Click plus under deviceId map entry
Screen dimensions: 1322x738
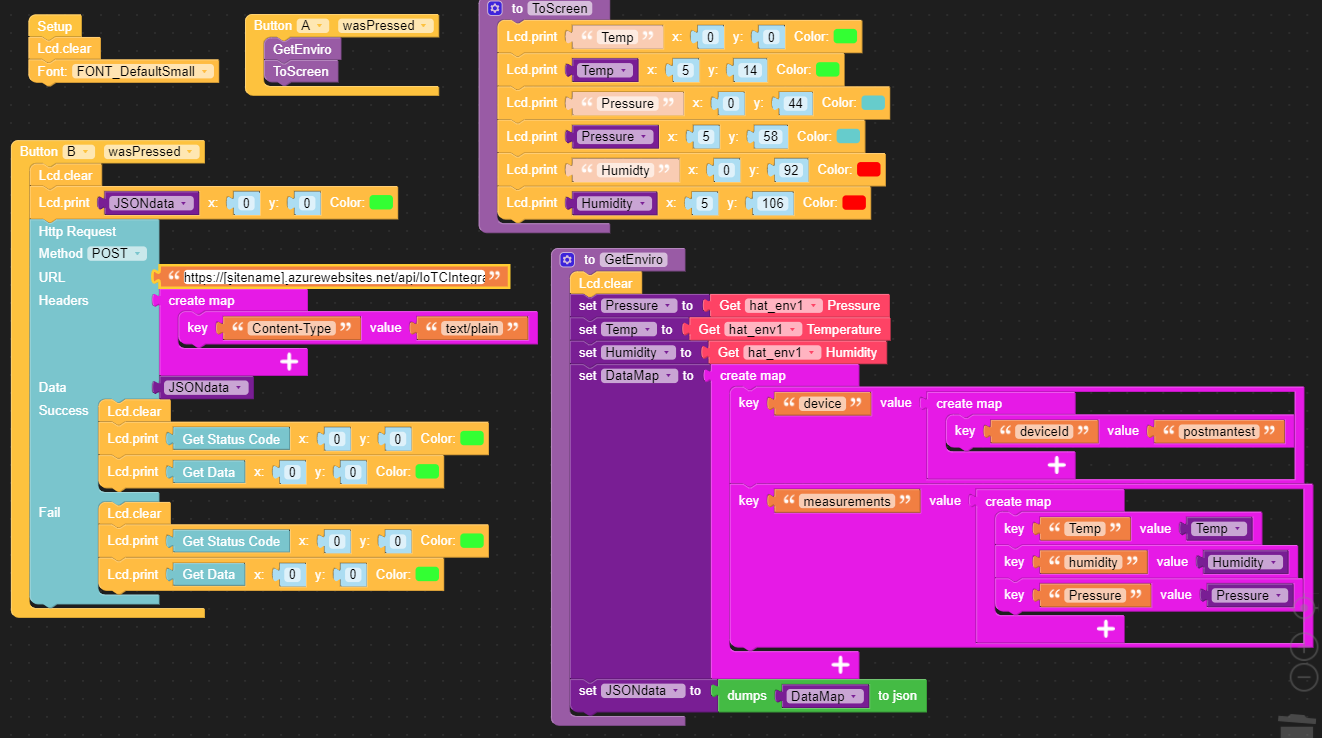coord(1056,465)
